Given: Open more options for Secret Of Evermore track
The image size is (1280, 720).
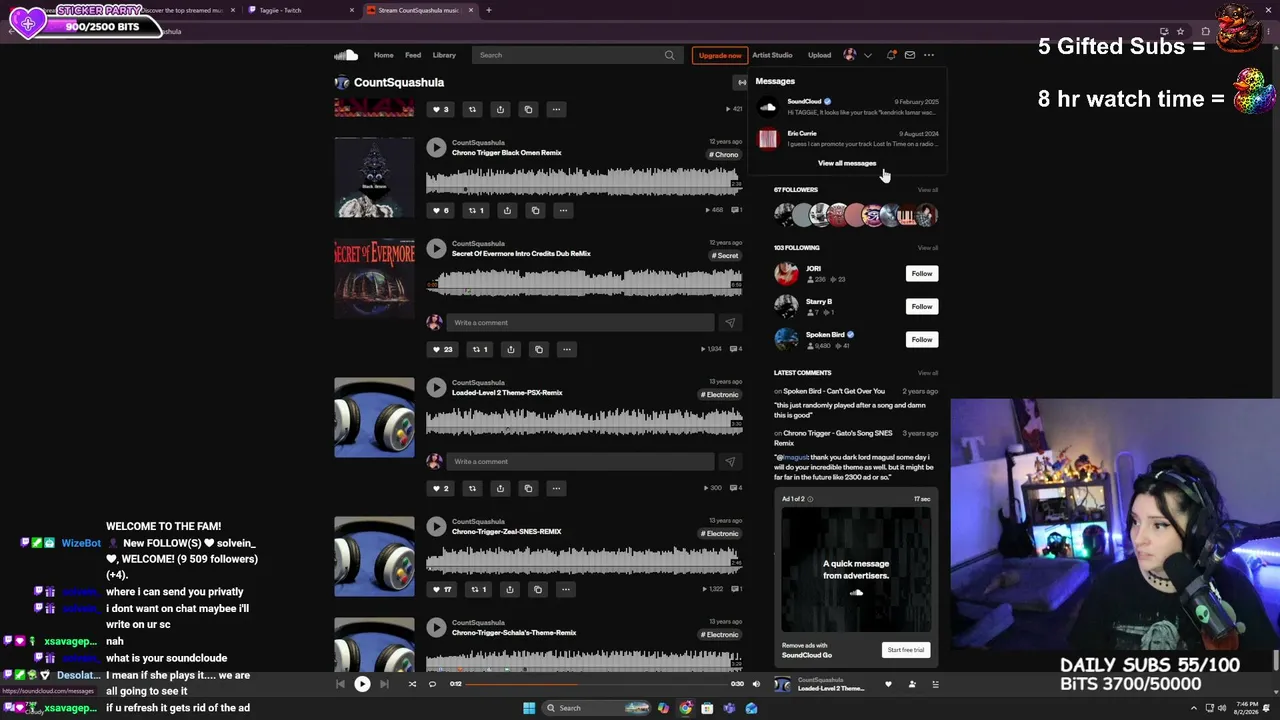Looking at the screenshot, I should point(567,349).
